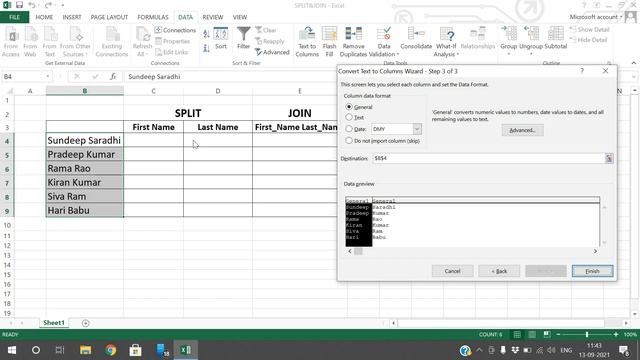Click the Windows Start button
The height and width of the screenshot is (360, 640).
click(x=11, y=350)
